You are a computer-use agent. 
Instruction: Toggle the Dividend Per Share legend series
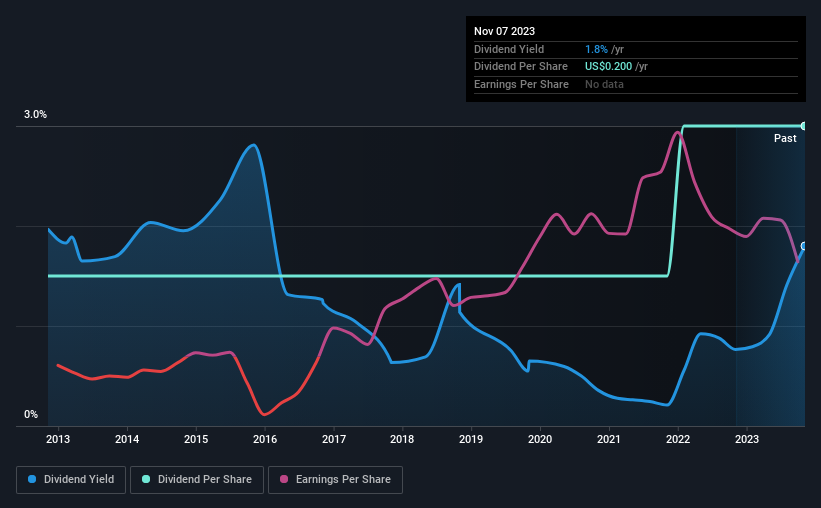point(202,480)
